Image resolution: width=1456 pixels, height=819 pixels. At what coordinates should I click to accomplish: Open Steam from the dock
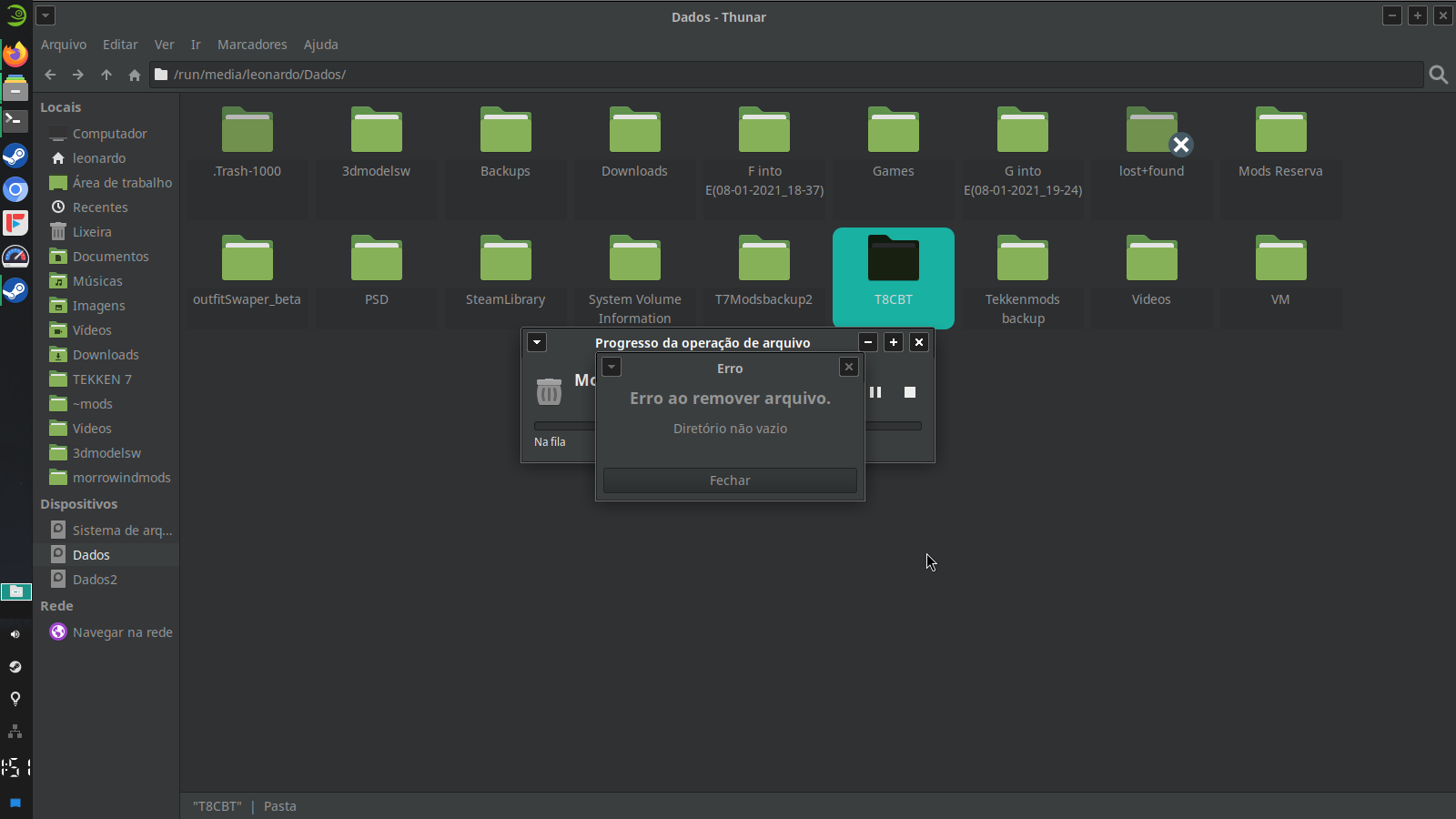15,156
